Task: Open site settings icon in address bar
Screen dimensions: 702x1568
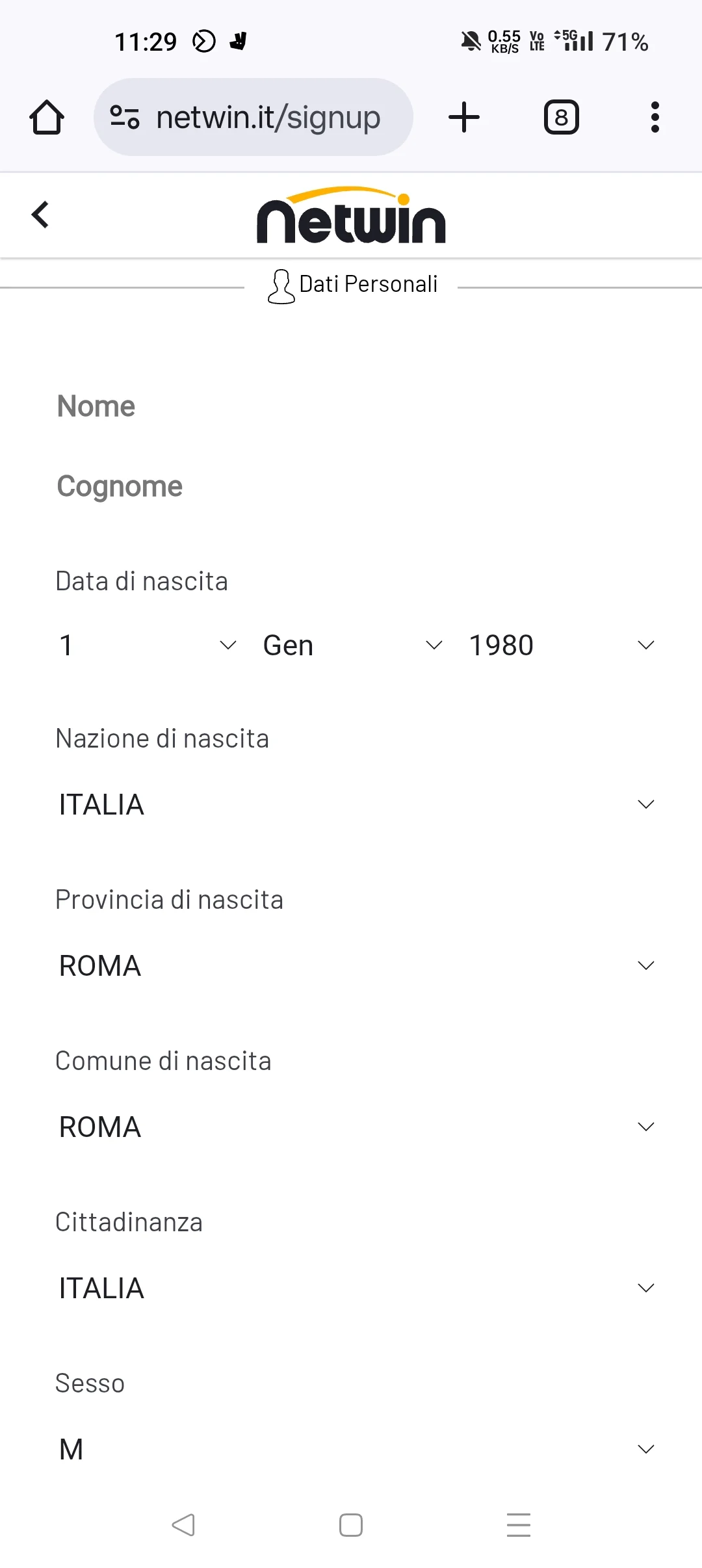Action: pyautogui.click(x=125, y=117)
